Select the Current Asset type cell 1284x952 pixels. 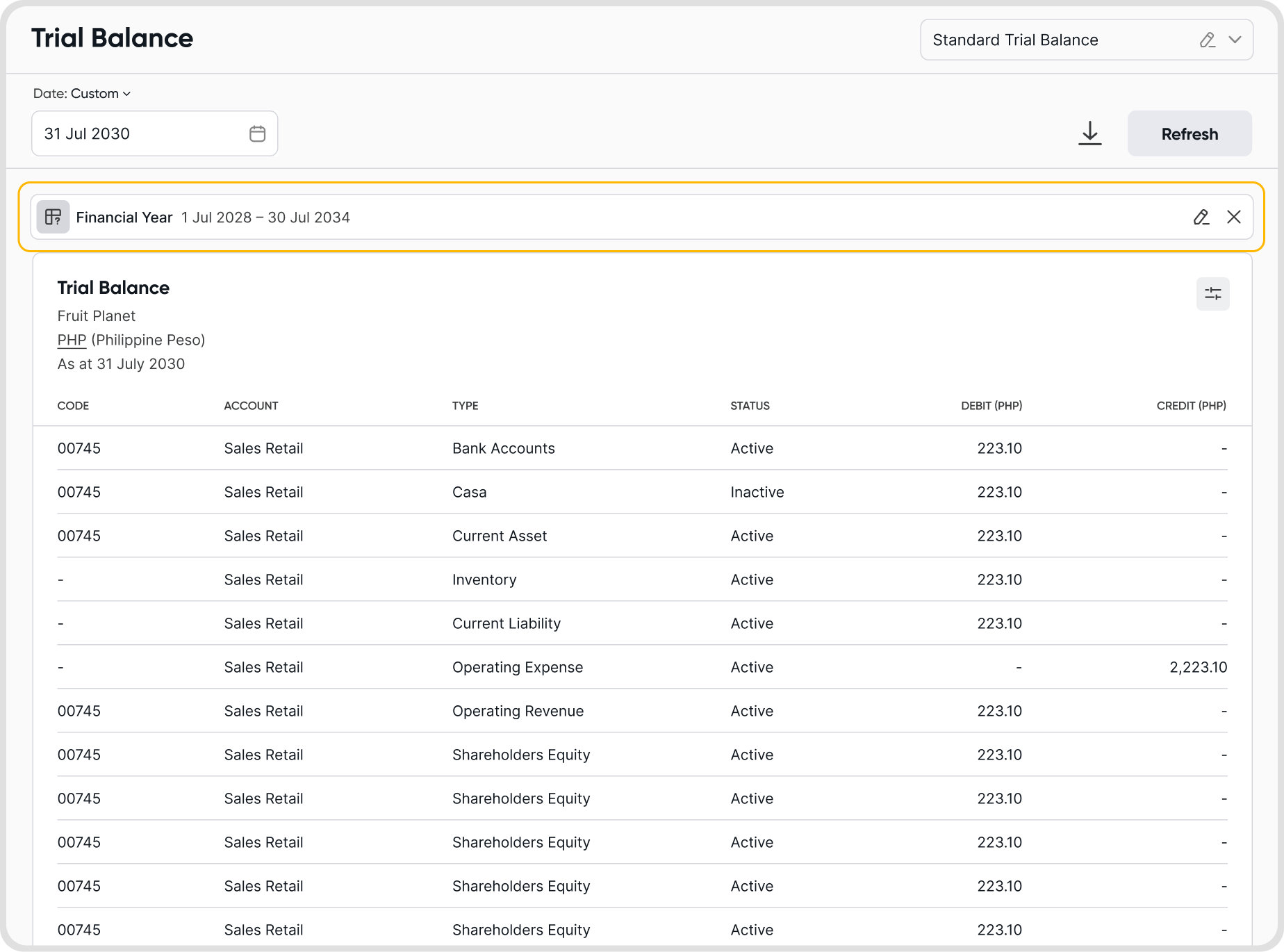(500, 536)
